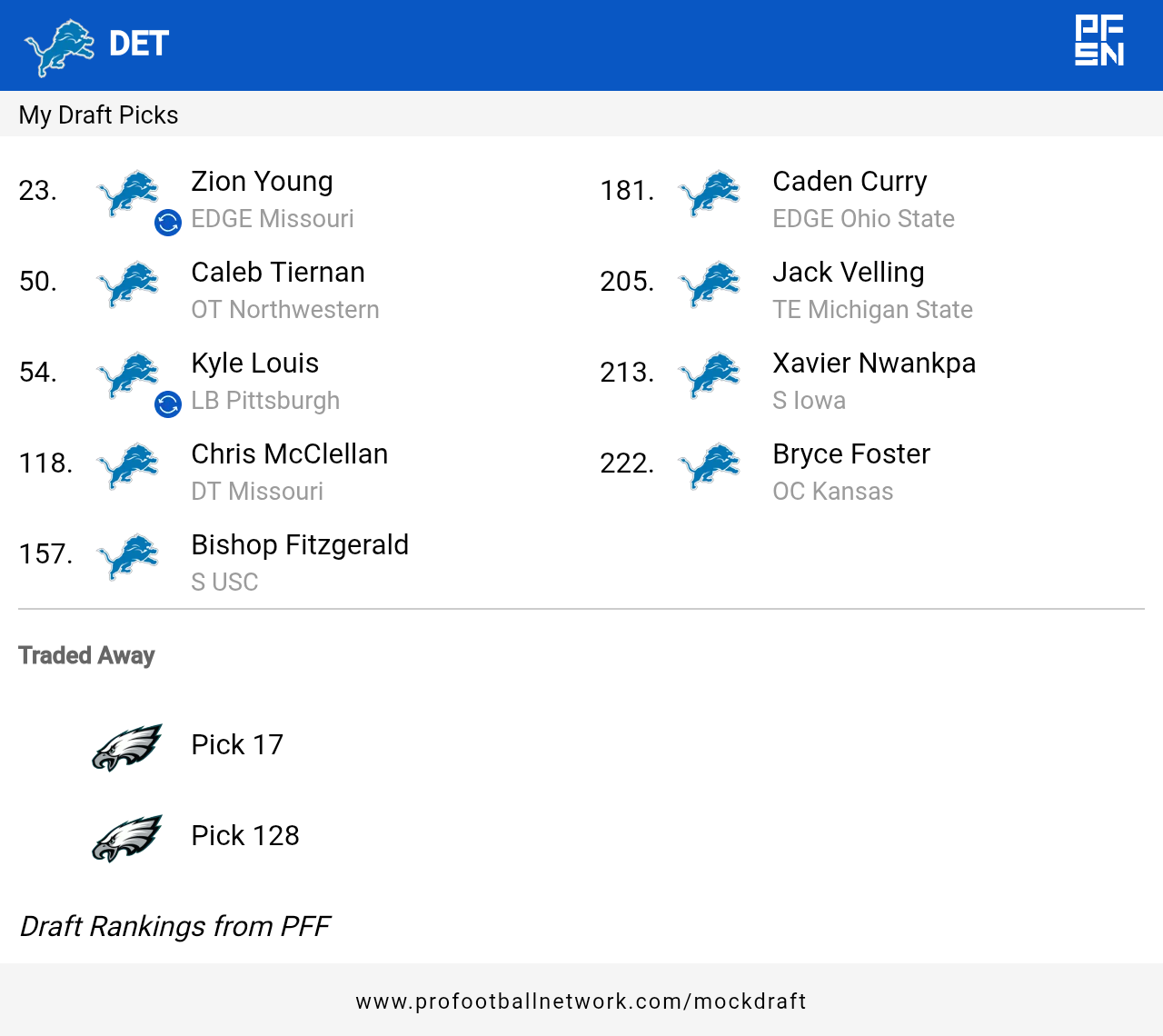Click the Lions logo beside pick 157
This screenshot has height=1036, width=1163.
click(x=128, y=556)
